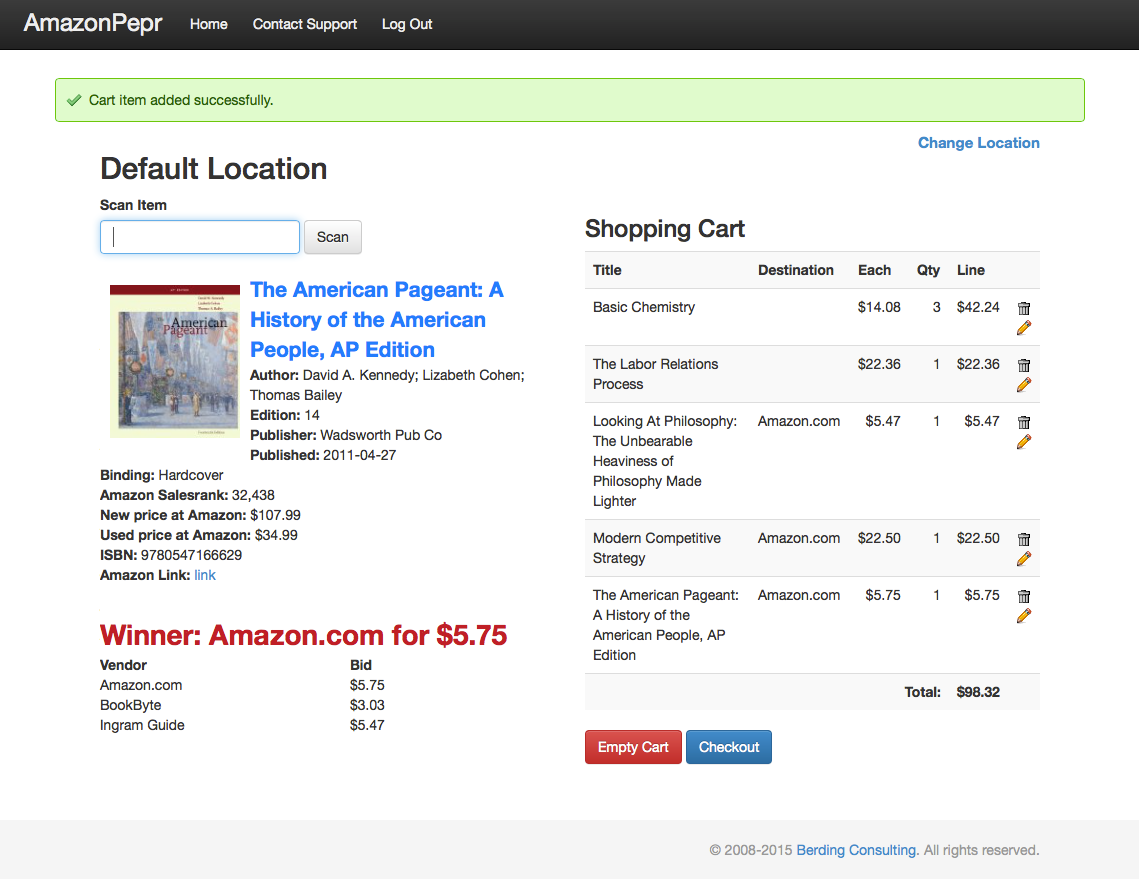Edit the Modern Competitive Strategy cart row

pos(1024,559)
